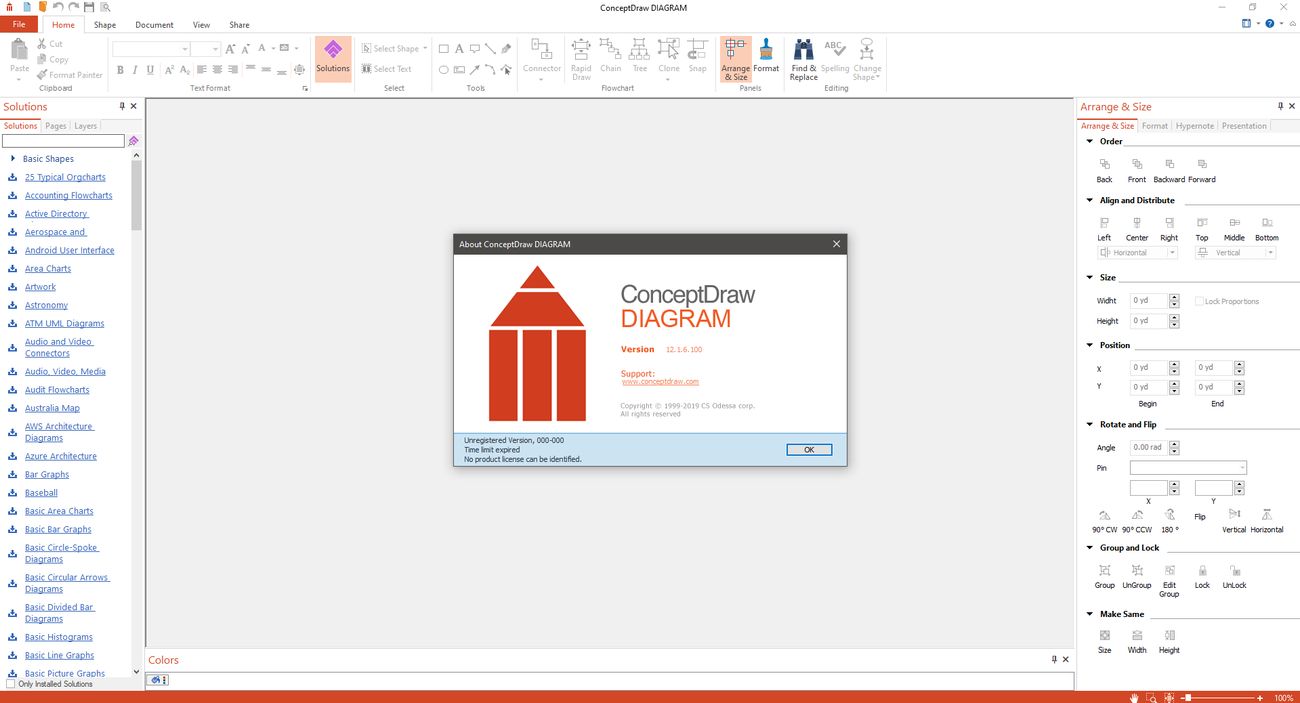Toggle the Lock Proportions checkbox
The height and width of the screenshot is (703, 1300).
pos(1200,301)
